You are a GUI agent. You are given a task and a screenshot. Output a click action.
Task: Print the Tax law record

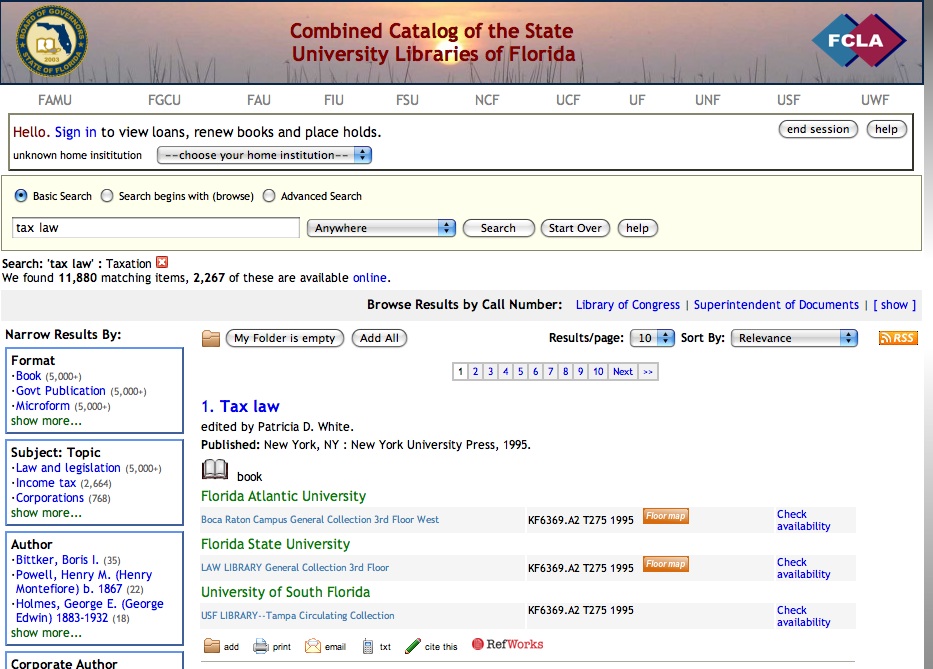pyautogui.click(x=272, y=646)
